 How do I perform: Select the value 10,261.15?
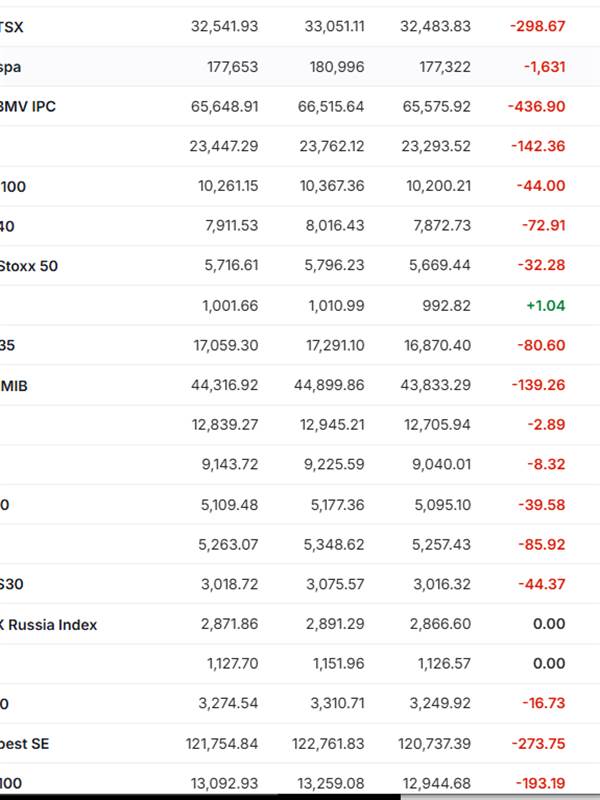tap(228, 186)
